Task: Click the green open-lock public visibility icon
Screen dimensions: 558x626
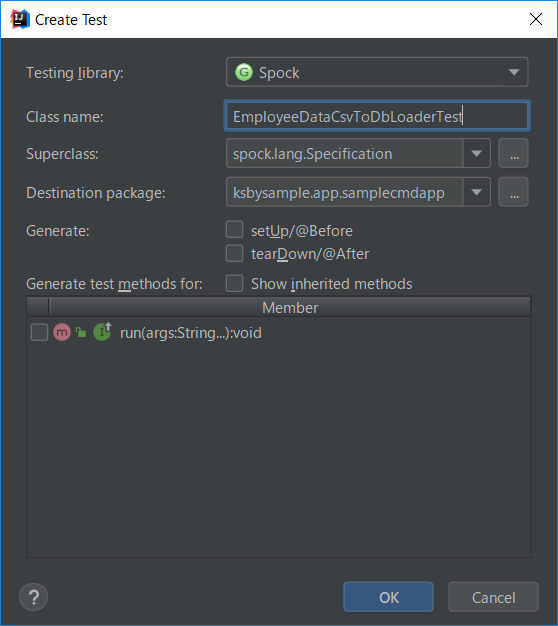Action: (81, 332)
